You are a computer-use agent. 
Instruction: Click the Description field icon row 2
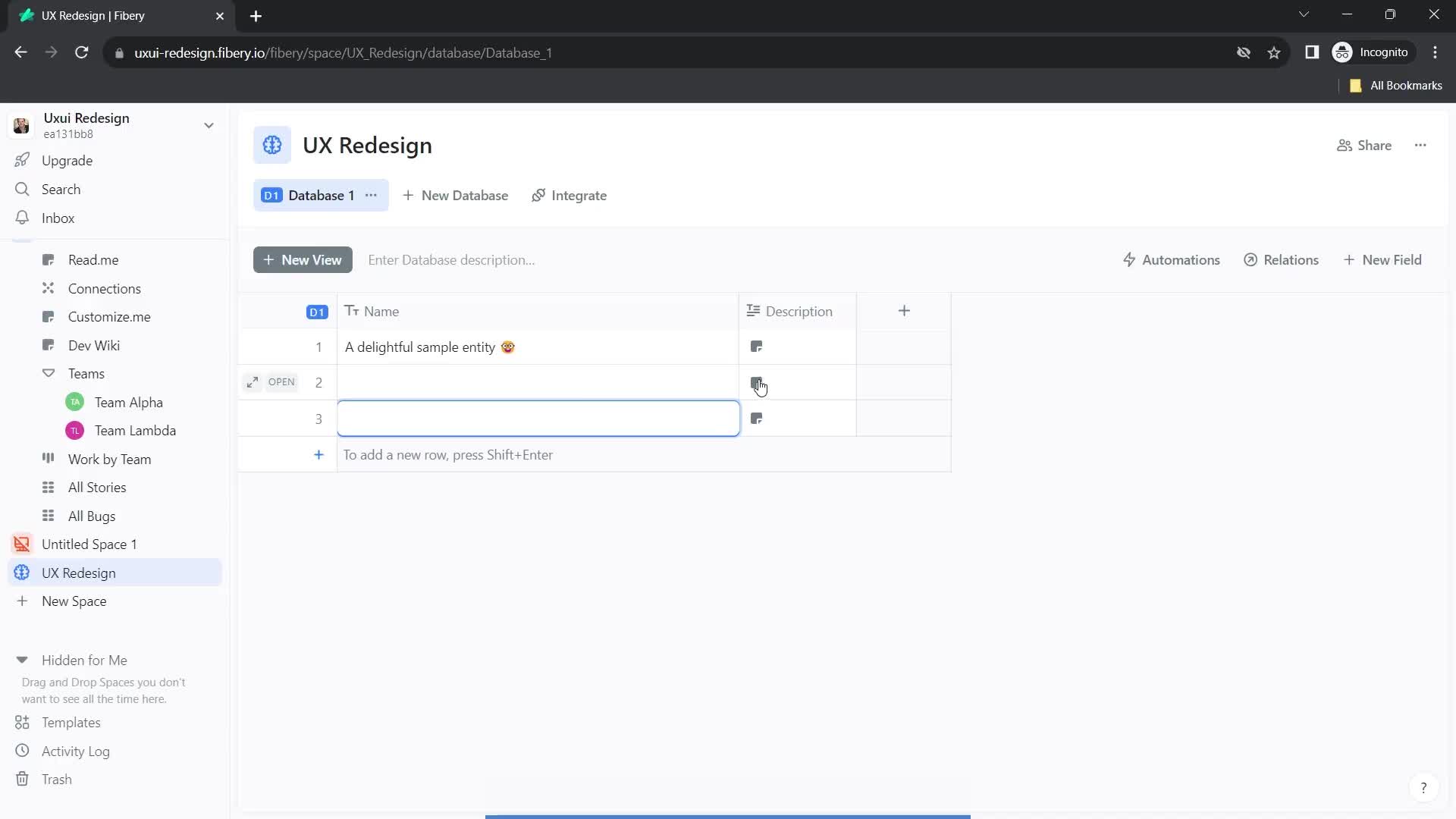coord(756,382)
